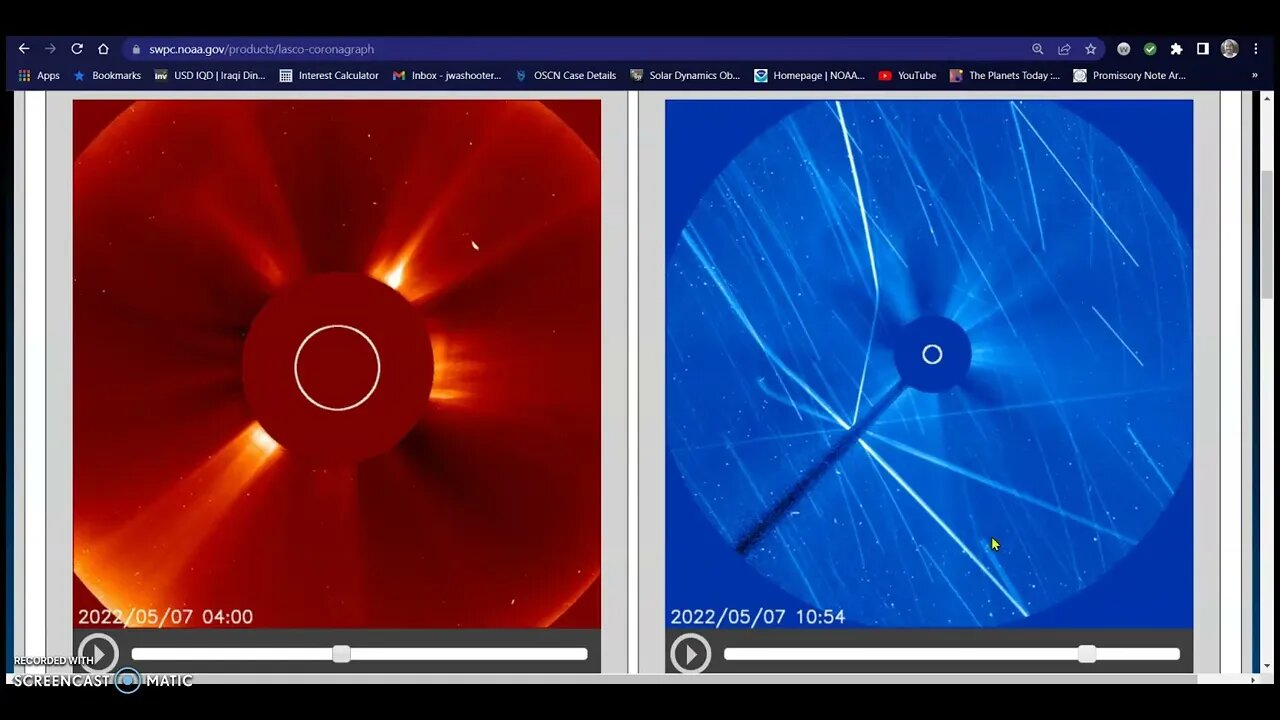The height and width of the screenshot is (720, 1280).
Task: Reload the coronagraph page
Action: [x=77, y=49]
